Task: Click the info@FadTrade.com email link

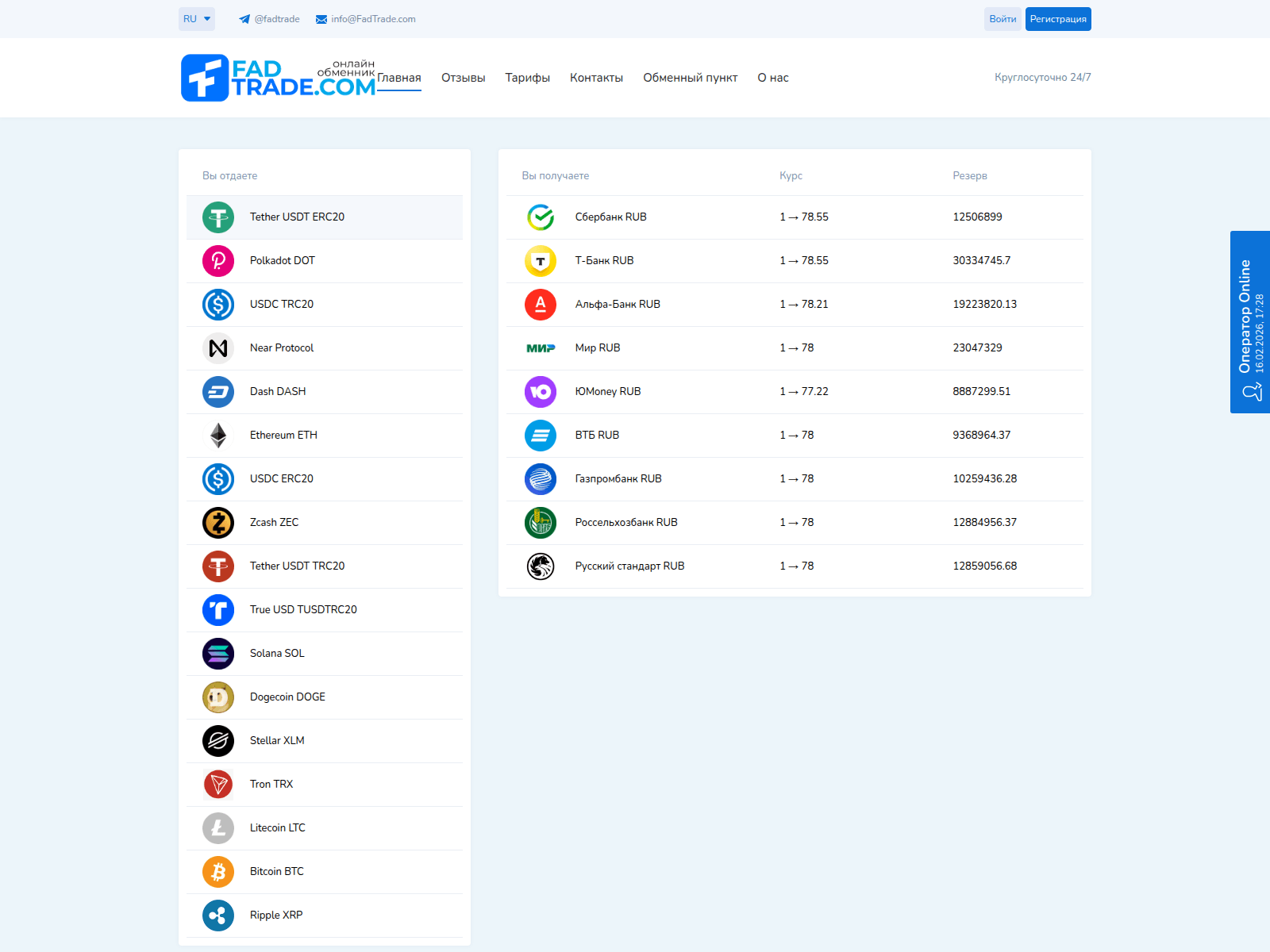Action: point(366,19)
